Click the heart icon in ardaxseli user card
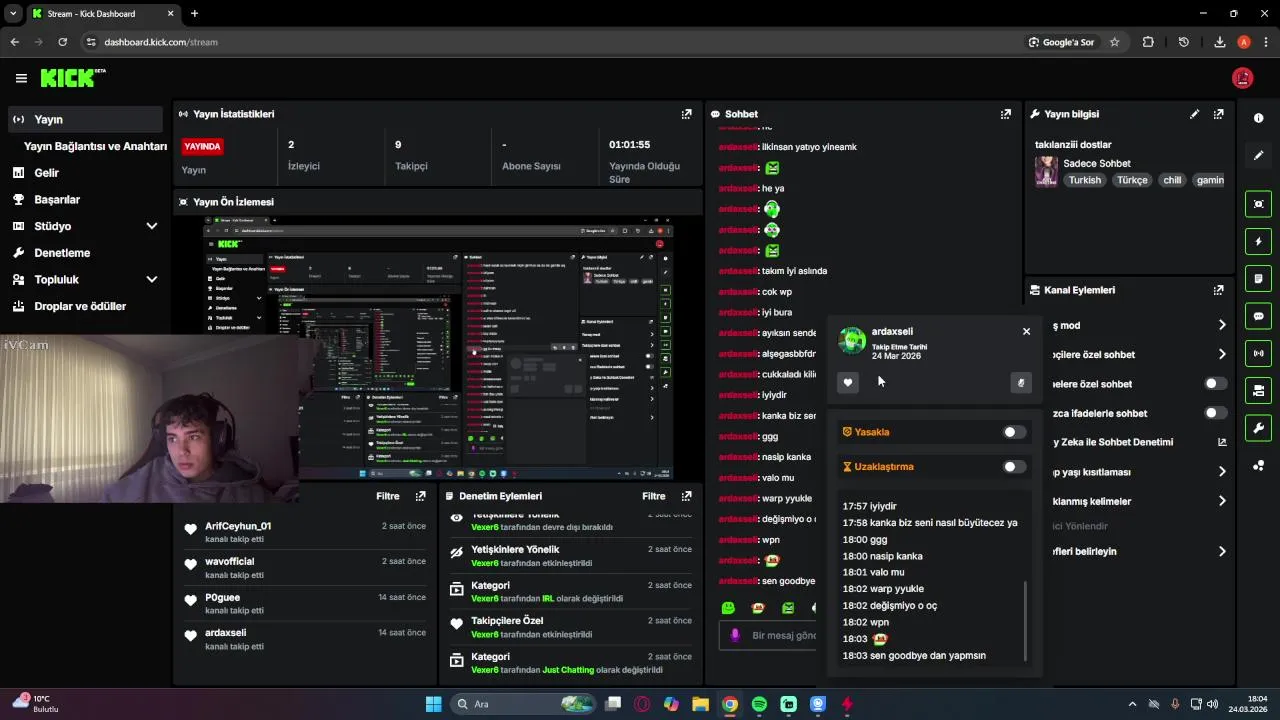 click(x=848, y=382)
